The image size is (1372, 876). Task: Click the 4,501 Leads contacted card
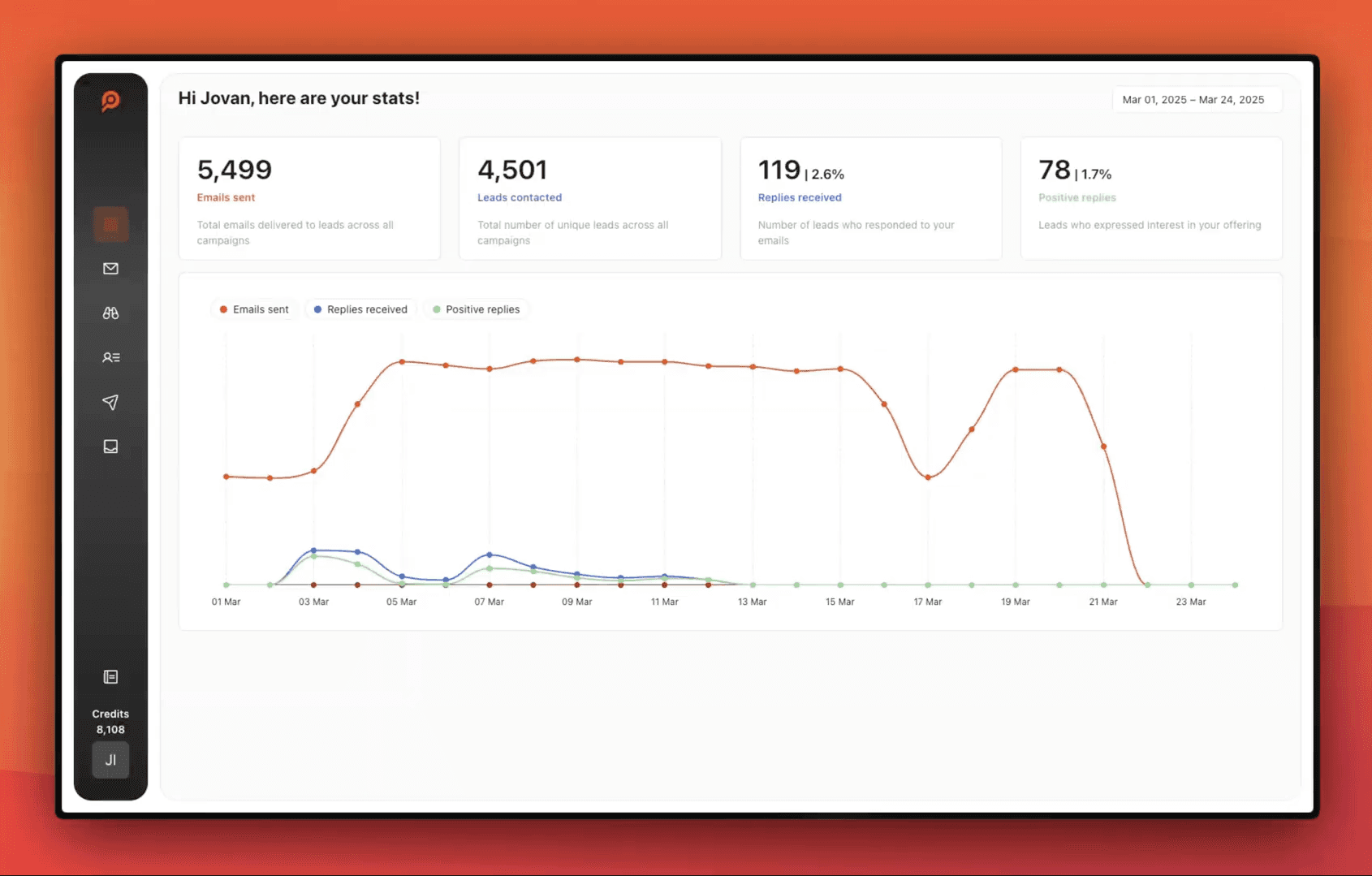pyautogui.click(x=590, y=198)
